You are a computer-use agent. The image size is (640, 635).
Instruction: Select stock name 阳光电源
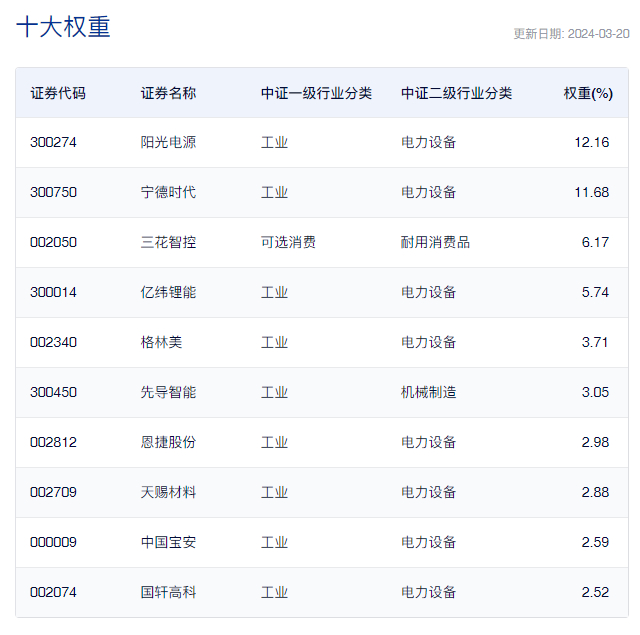pyautogui.click(x=168, y=142)
